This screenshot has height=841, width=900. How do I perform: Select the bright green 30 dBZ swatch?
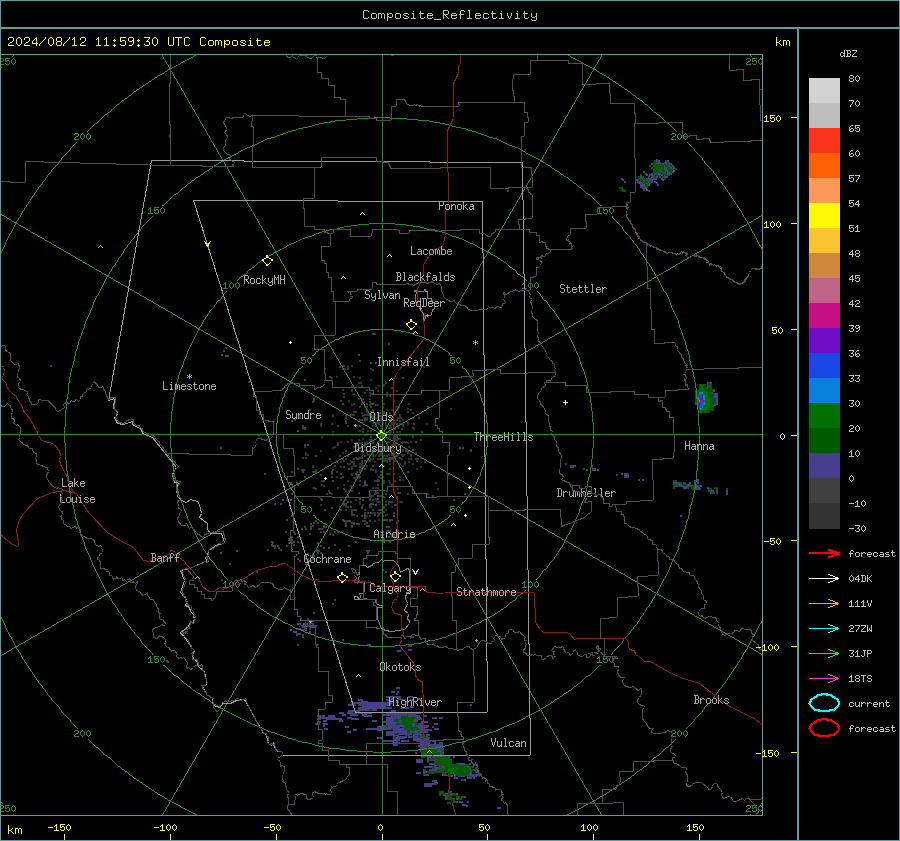pyautogui.click(x=824, y=416)
